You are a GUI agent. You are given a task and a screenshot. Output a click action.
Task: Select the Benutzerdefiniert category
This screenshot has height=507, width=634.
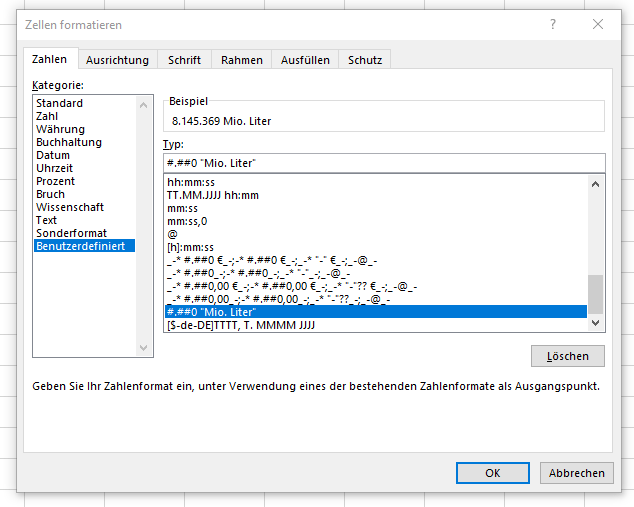pyautogui.click(x=85, y=245)
